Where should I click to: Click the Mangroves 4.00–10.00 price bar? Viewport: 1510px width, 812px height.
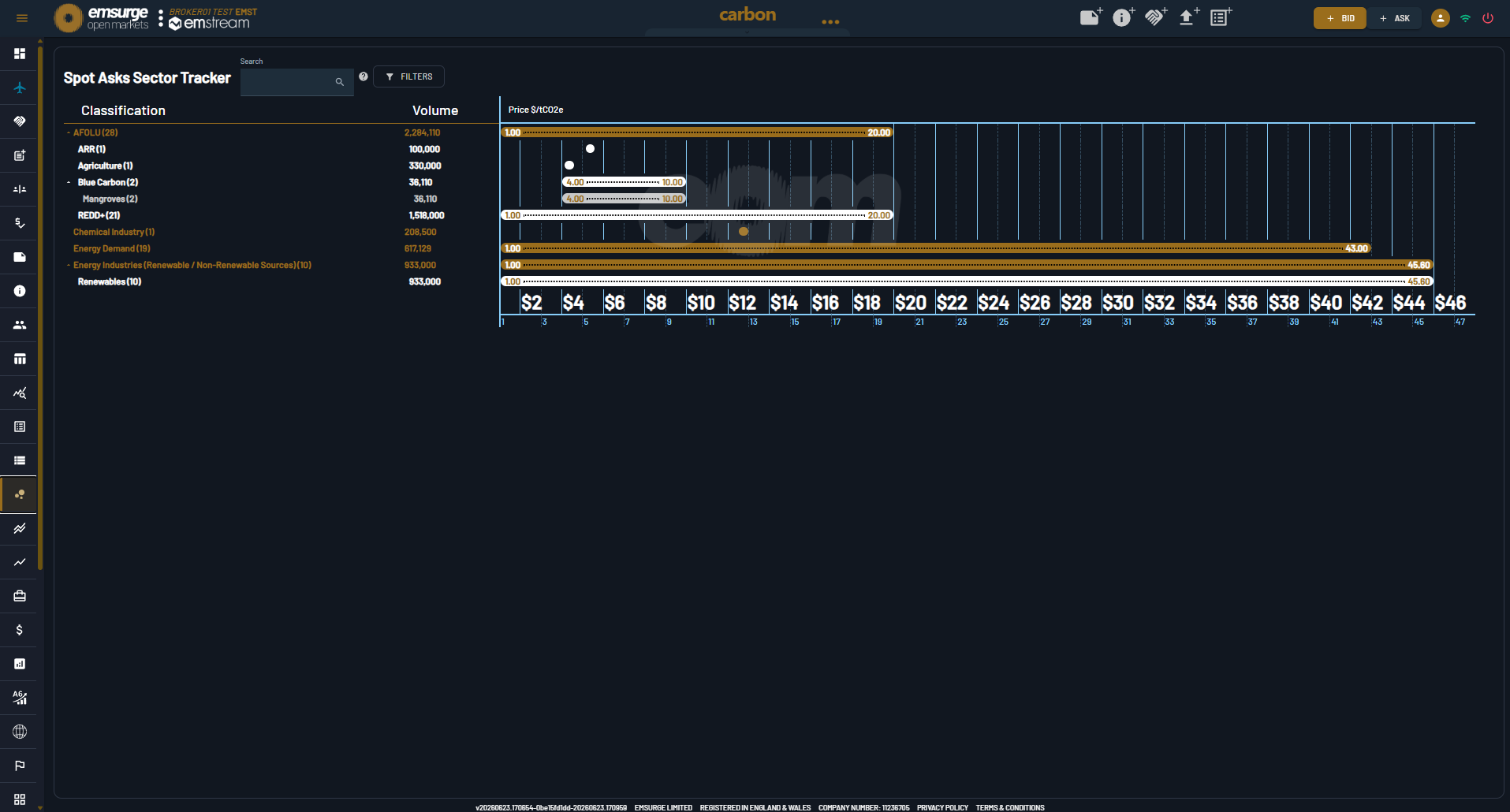click(x=624, y=199)
